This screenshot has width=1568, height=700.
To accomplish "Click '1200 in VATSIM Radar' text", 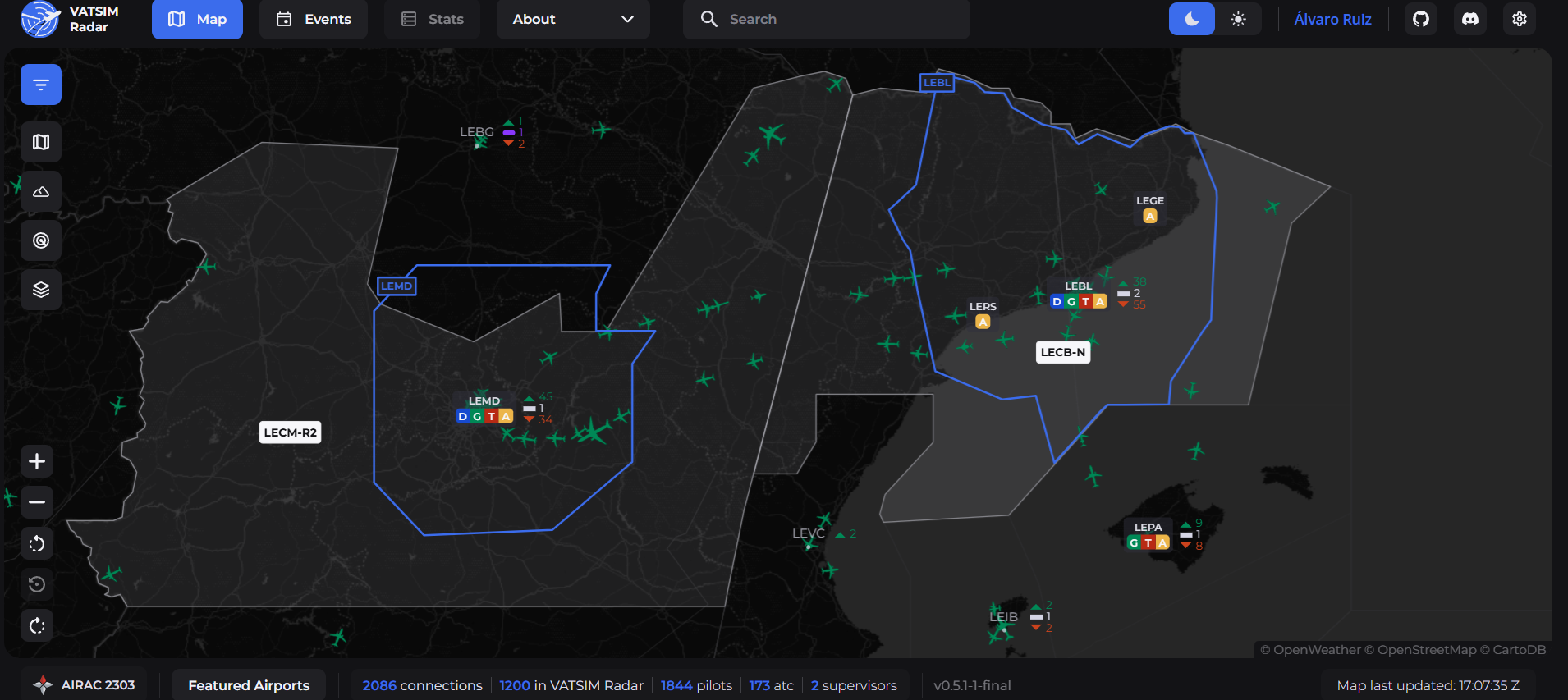I will (x=571, y=685).
